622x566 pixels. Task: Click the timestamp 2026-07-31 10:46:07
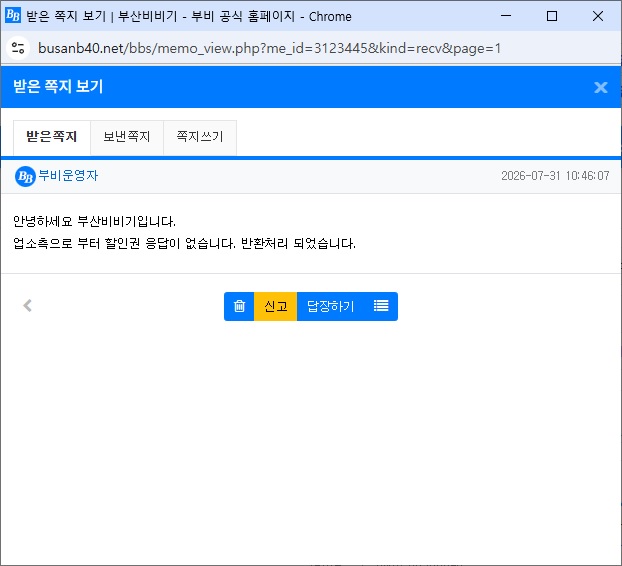tap(555, 176)
